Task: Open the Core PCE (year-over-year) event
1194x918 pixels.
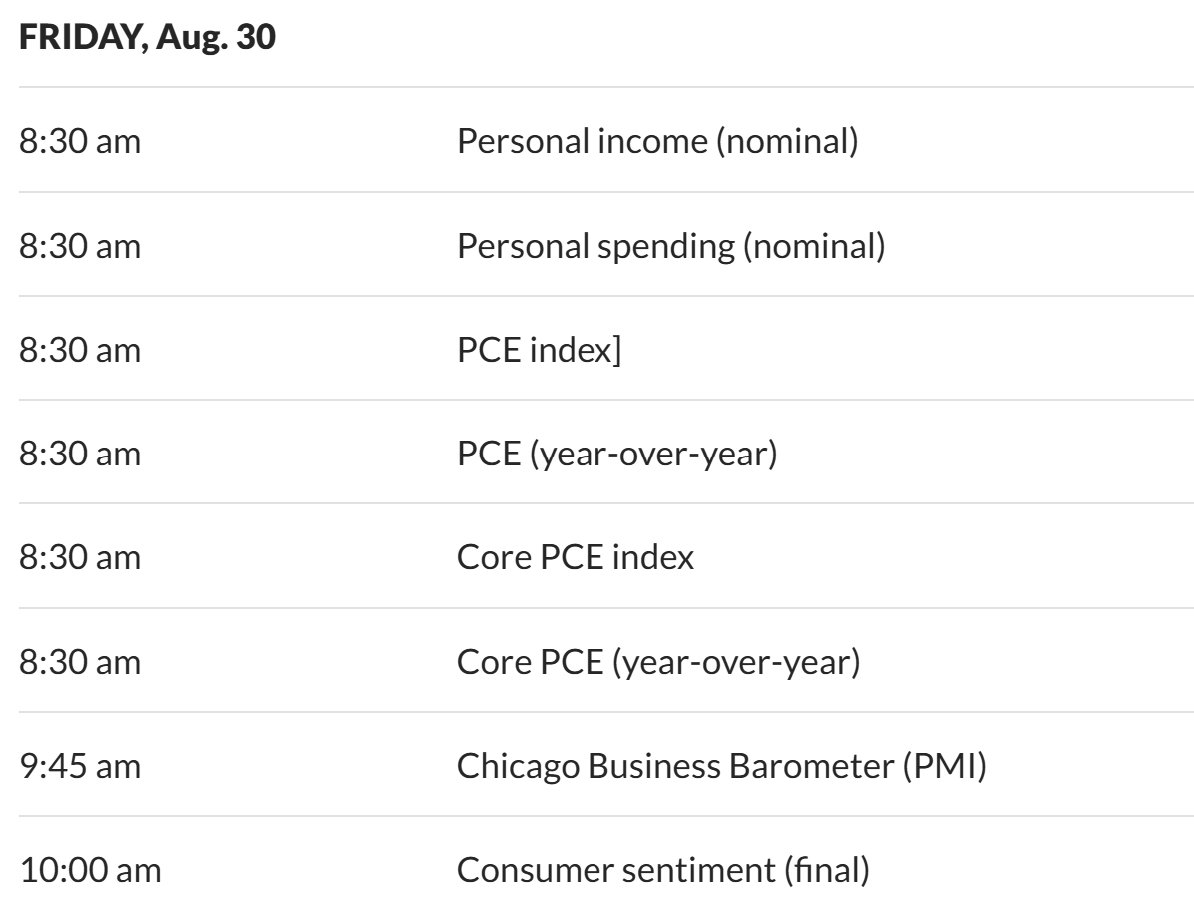Action: 658,661
